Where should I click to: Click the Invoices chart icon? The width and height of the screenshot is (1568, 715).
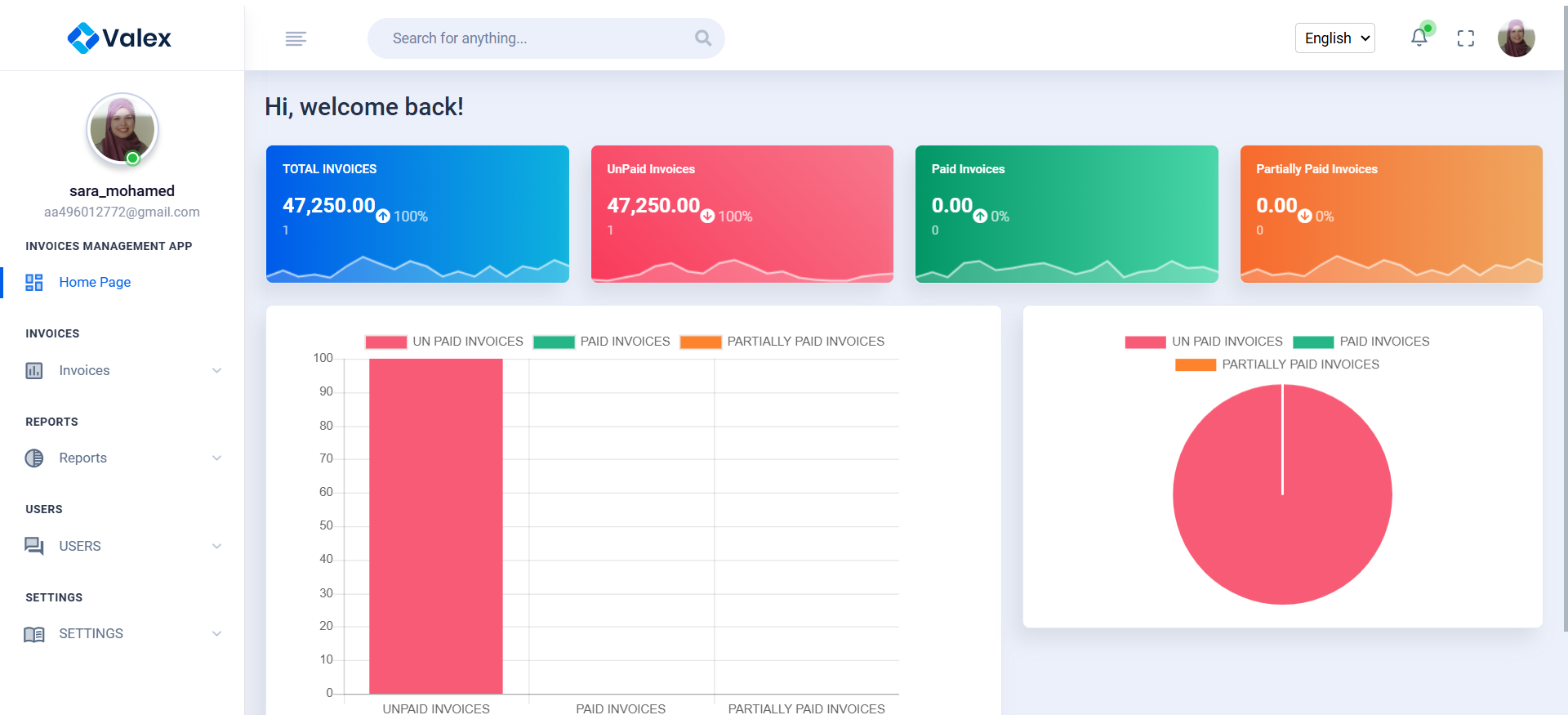point(34,370)
